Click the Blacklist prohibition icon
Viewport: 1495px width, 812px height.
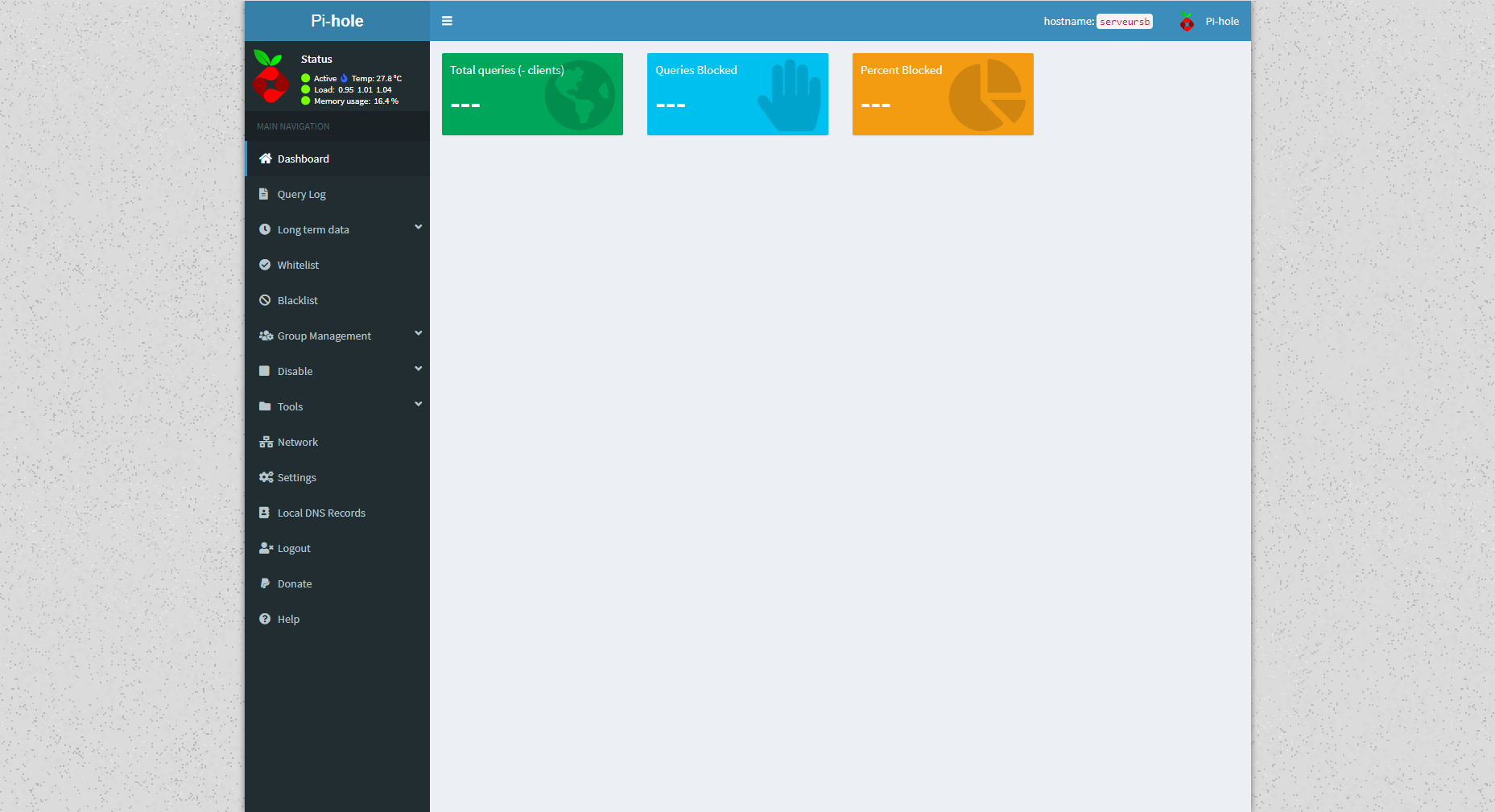266,300
